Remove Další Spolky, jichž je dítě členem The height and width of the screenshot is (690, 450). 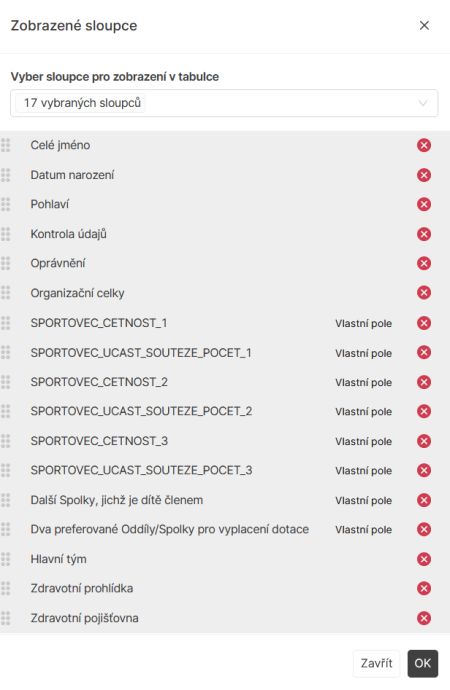[x=424, y=500]
